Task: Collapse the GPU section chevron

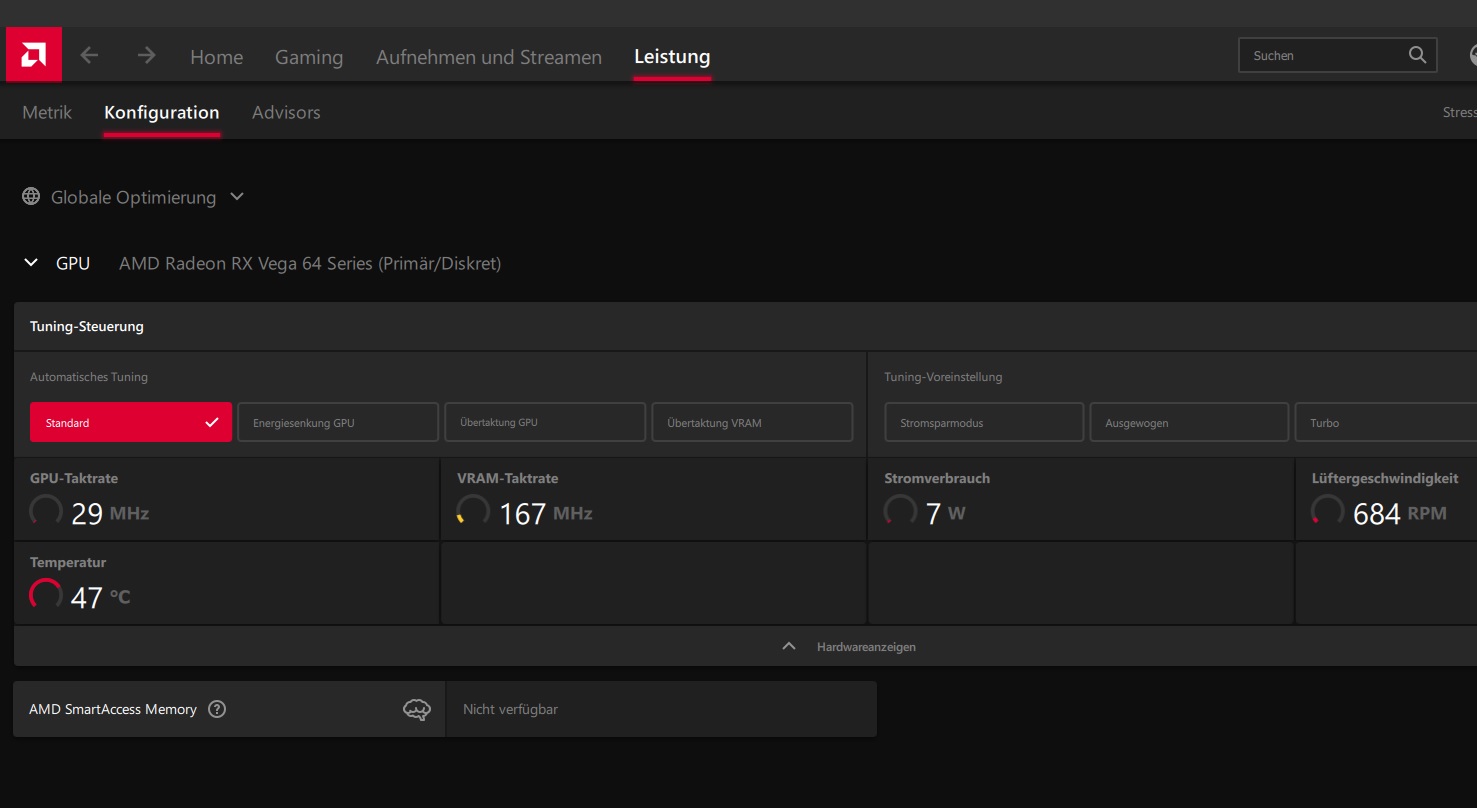Action: pos(31,263)
